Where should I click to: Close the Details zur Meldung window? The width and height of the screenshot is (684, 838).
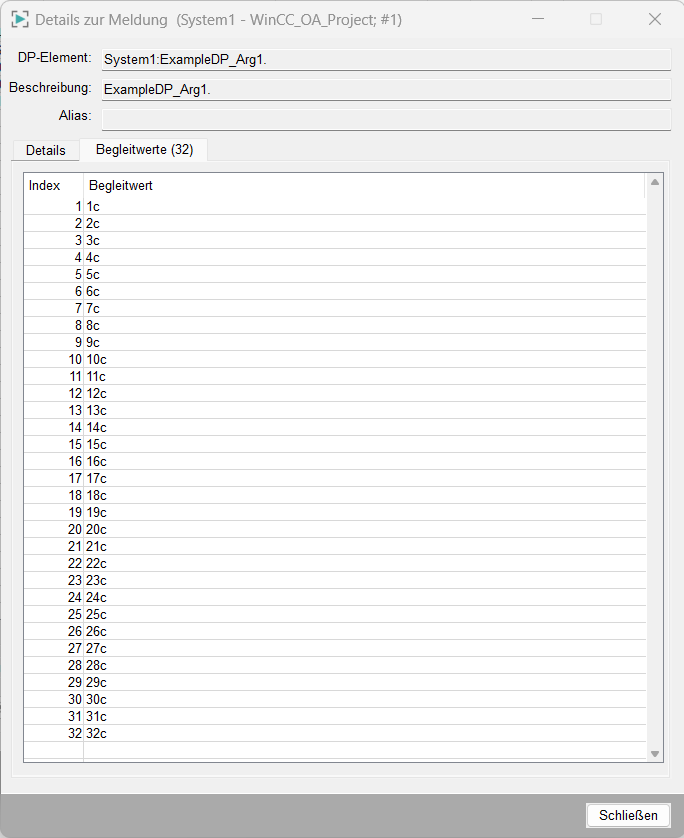[x=655, y=19]
